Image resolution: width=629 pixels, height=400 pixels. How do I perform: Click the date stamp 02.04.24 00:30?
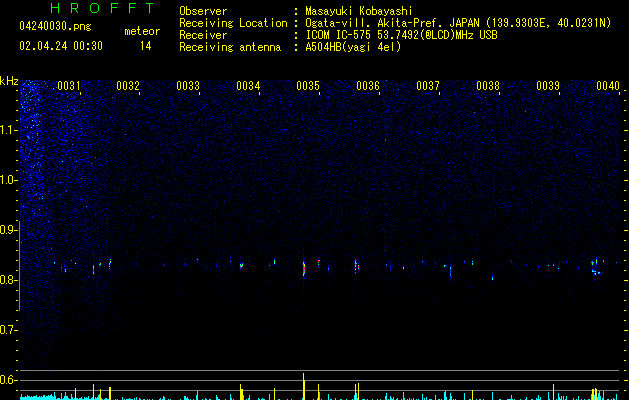[61, 46]
